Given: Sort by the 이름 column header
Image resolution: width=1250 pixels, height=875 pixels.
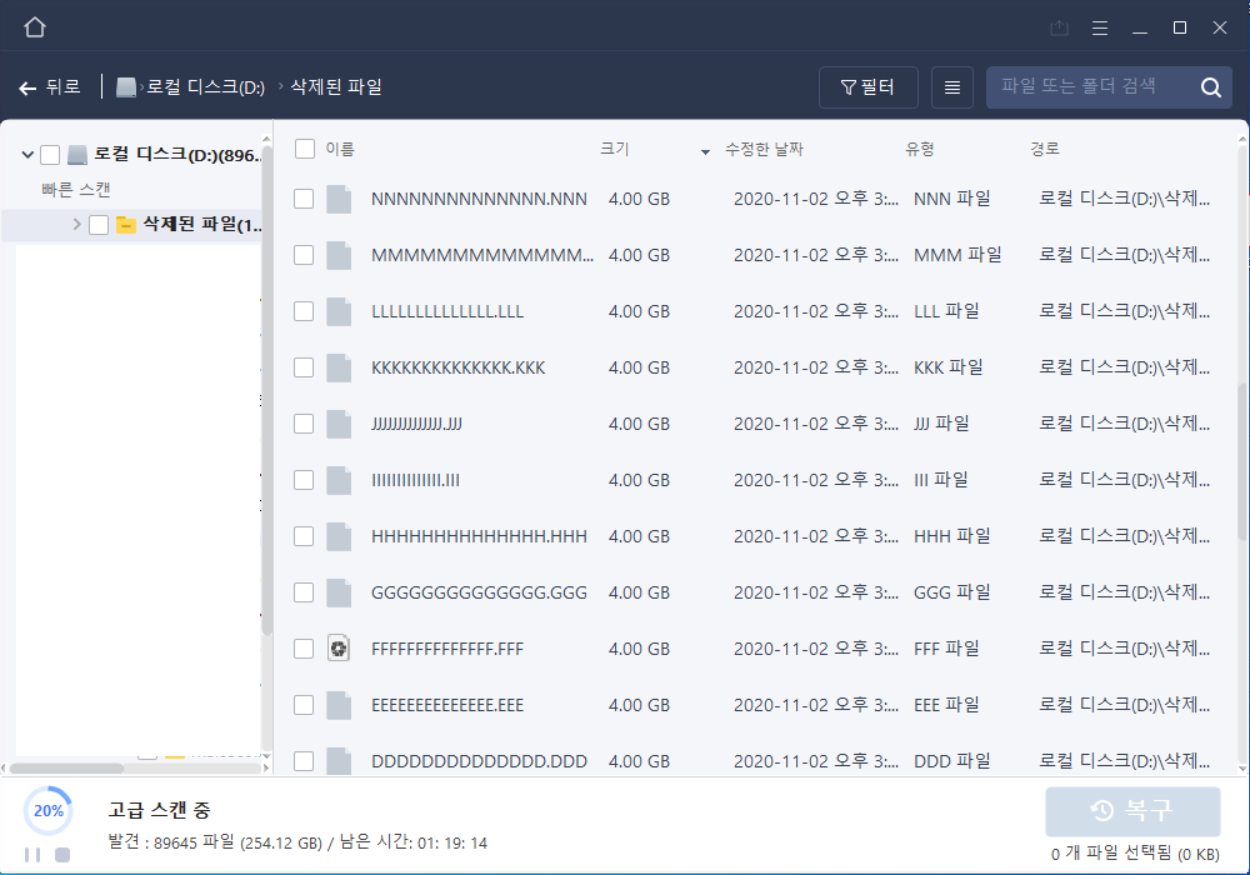Looking at the screenshot, I should coord(340,149).
